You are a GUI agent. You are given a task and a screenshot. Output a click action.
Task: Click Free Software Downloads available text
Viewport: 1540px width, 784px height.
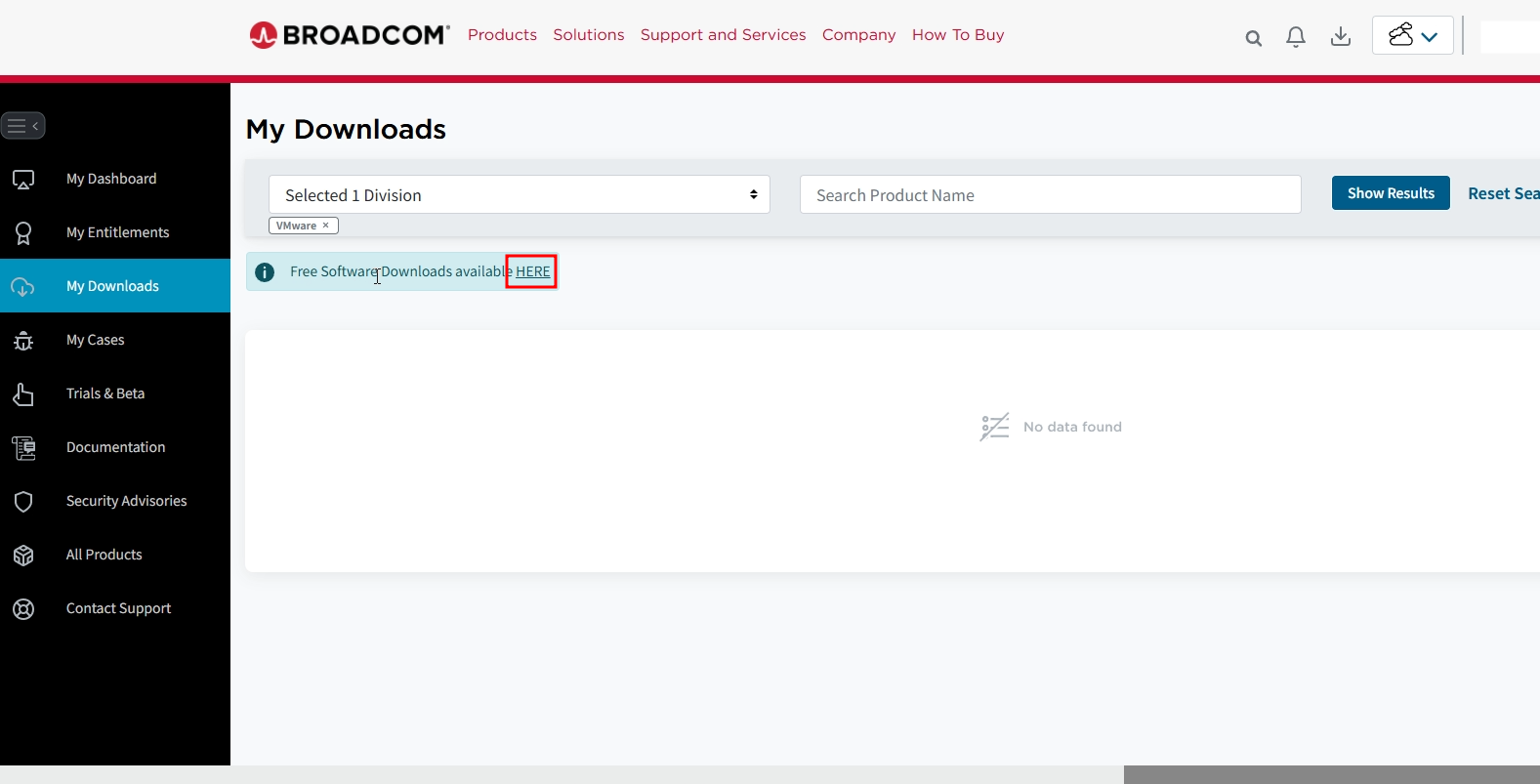click(400, 271)
